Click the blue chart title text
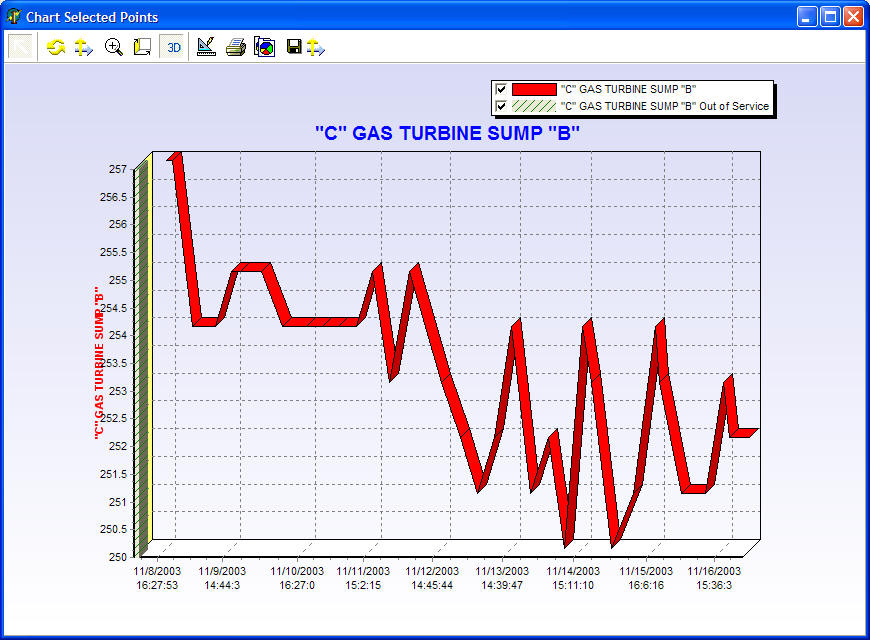 point(447,133)
